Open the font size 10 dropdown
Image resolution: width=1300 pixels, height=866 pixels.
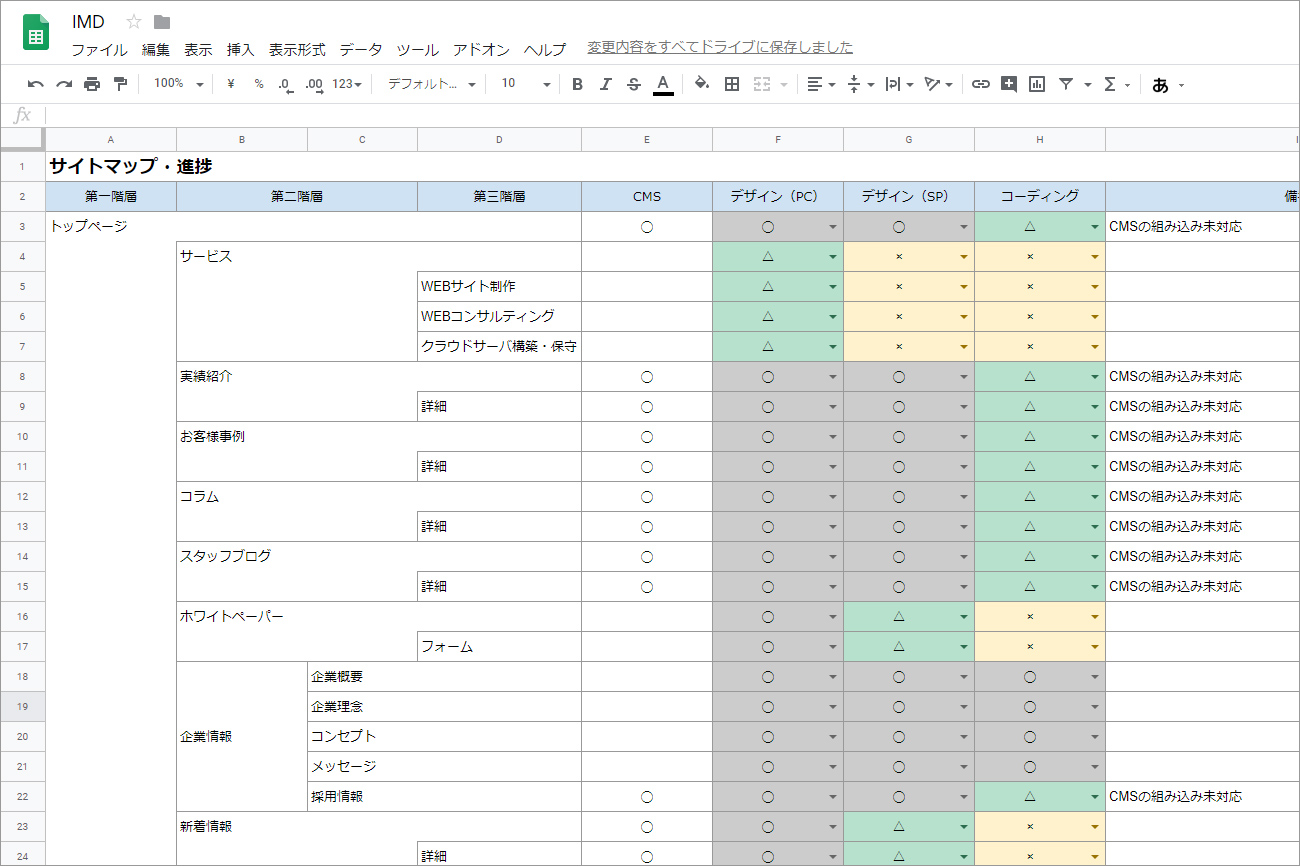pyautogui.click(x=526, y=84)
